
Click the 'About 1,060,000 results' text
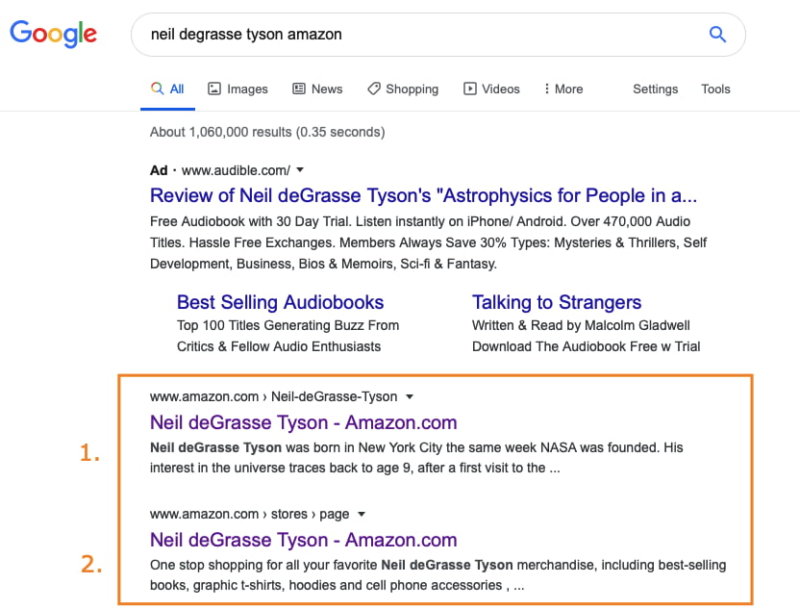tap(267, 132)
